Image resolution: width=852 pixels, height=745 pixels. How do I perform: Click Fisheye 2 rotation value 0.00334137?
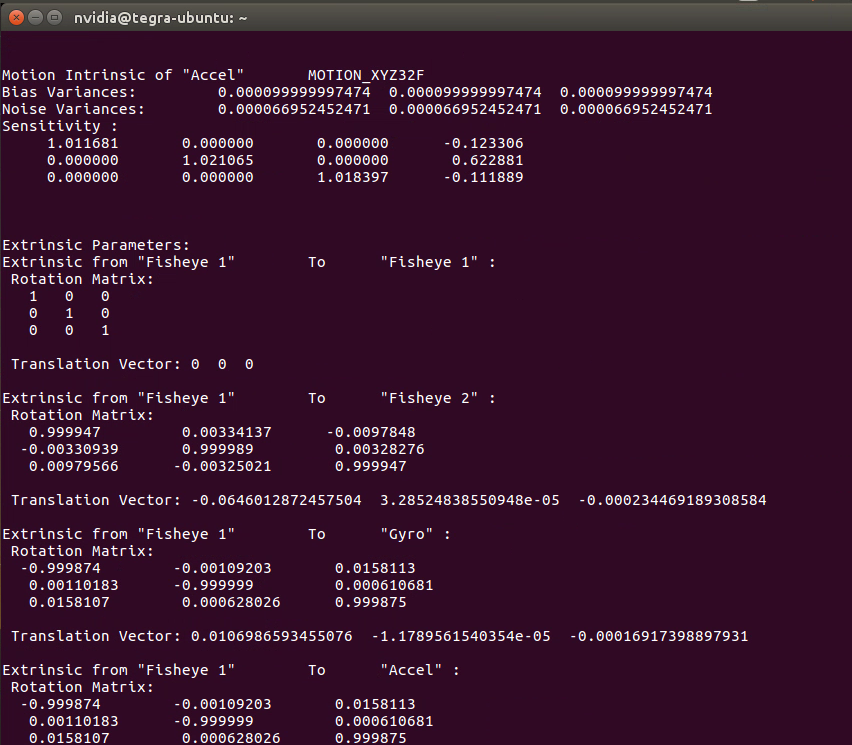tap(227, 432)
